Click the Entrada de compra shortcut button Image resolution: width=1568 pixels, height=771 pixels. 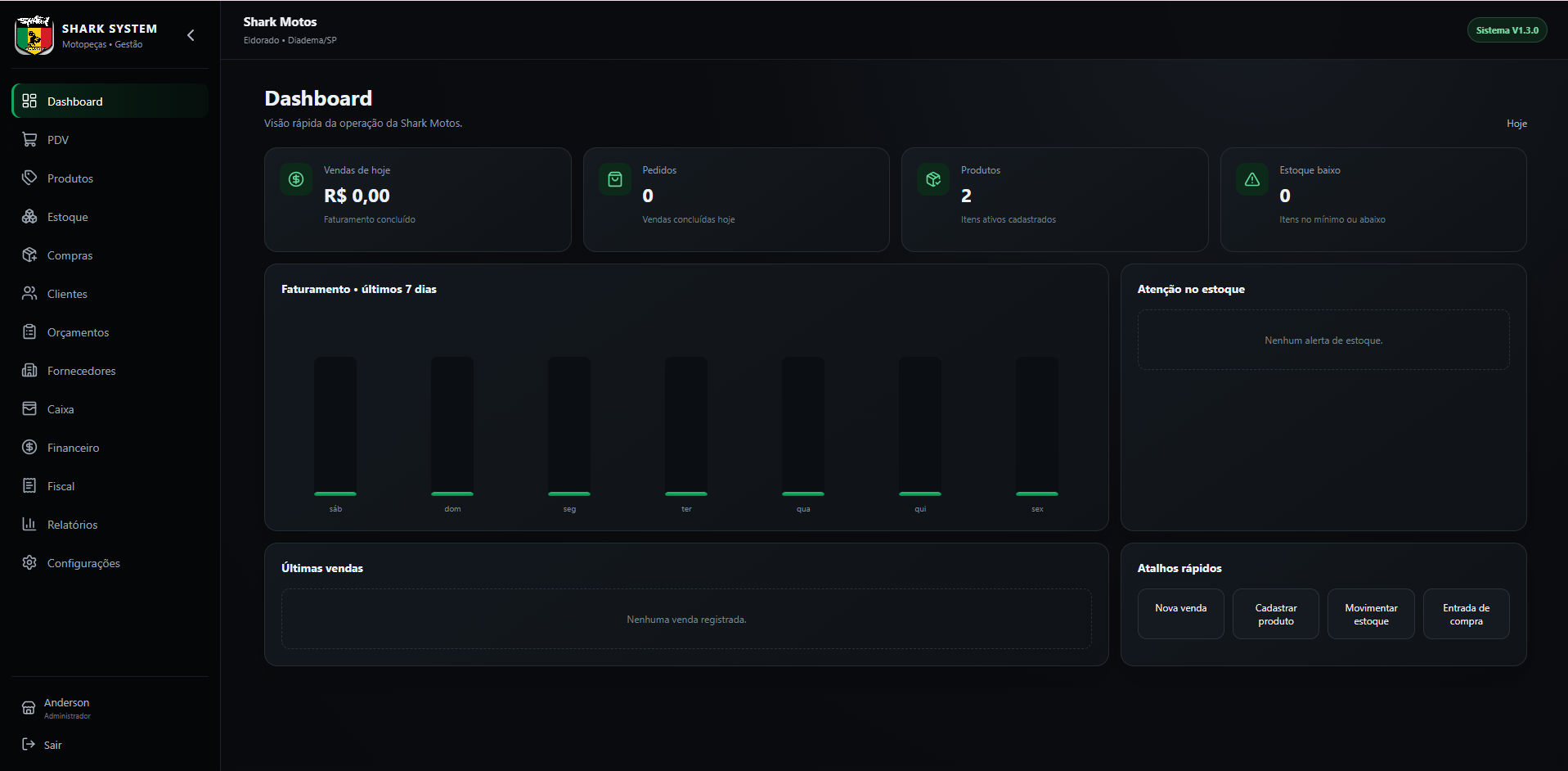[1466, 614]
